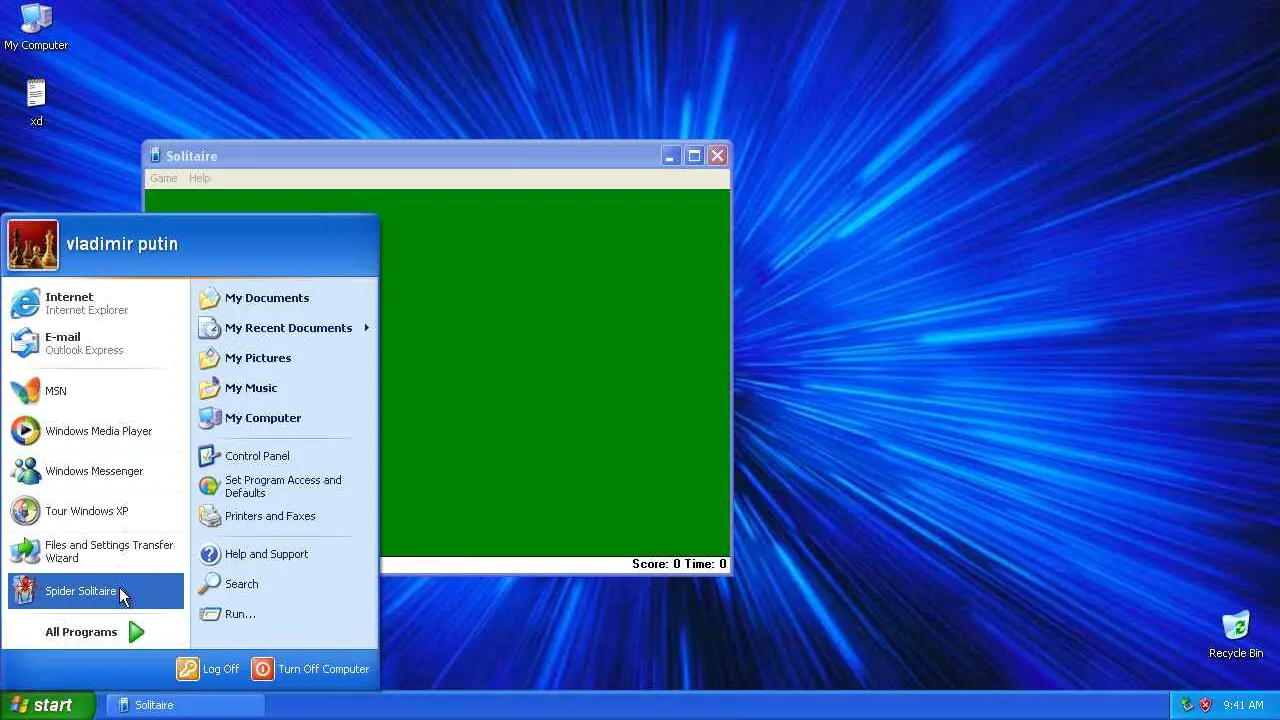The width and height of the screenshot is (1280, 720).
Task: Open the My Computer desktop icon
Action: tap(36, 27)
